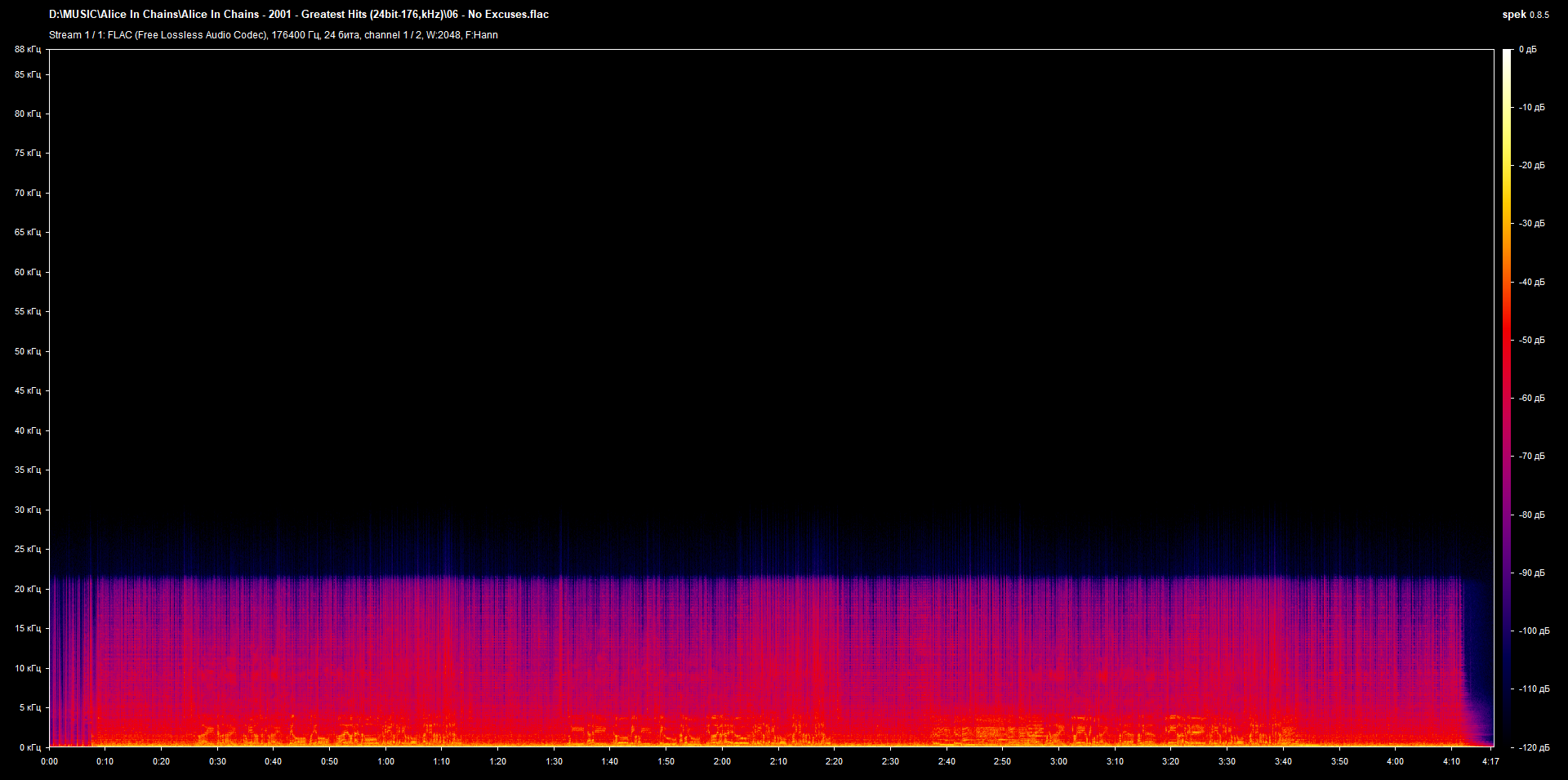Click the 88 кГц frequency label
Viewport: 1568px width, 780px height.
(x=28, y=49)
